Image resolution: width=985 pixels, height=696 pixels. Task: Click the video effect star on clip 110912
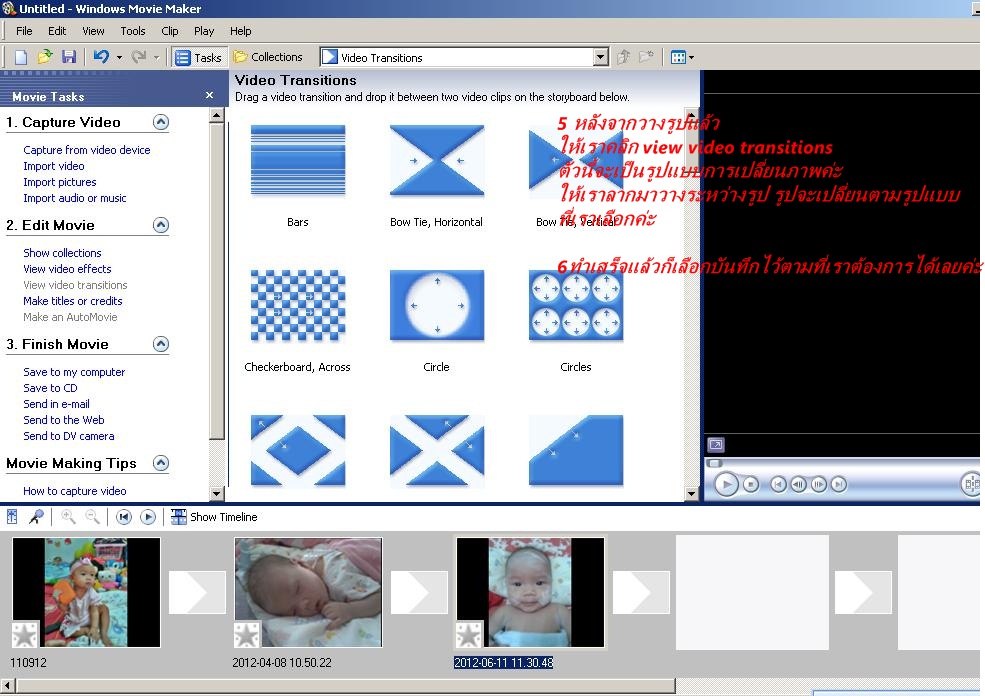[25, 634]
